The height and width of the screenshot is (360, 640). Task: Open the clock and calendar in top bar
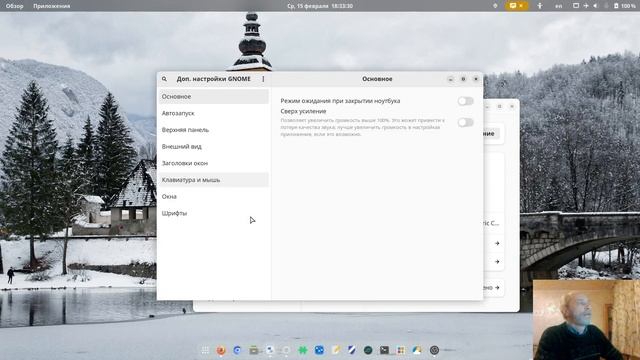pyautogui.click(x=320, y=6)
